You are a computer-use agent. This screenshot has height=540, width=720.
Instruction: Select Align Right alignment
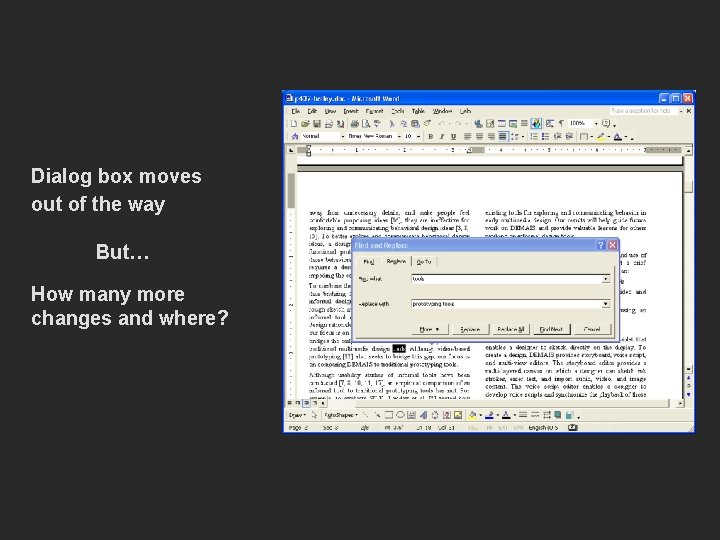pyautogui.click(x=491, y=136)
